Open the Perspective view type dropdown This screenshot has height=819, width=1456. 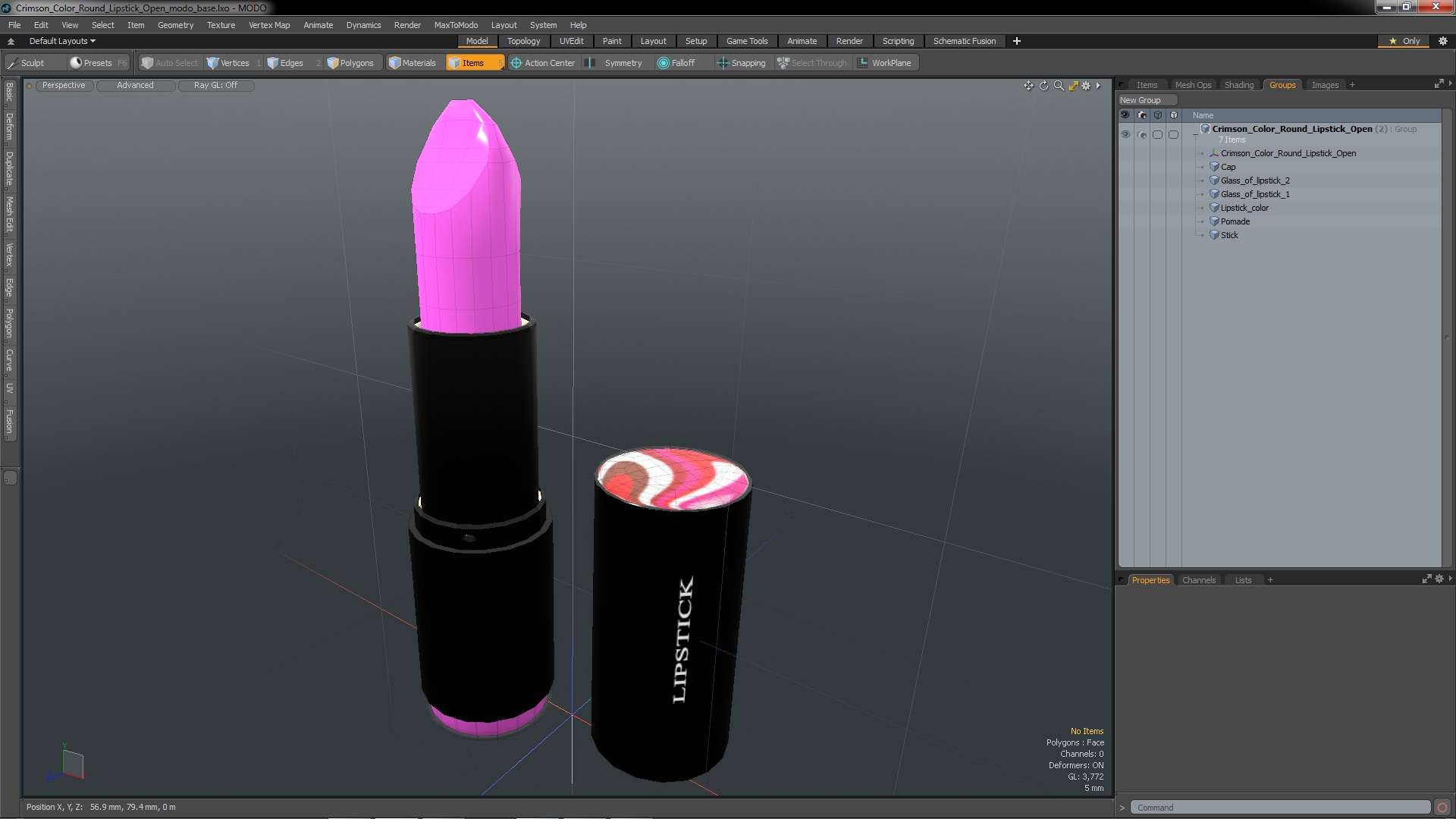click(64, 85)
